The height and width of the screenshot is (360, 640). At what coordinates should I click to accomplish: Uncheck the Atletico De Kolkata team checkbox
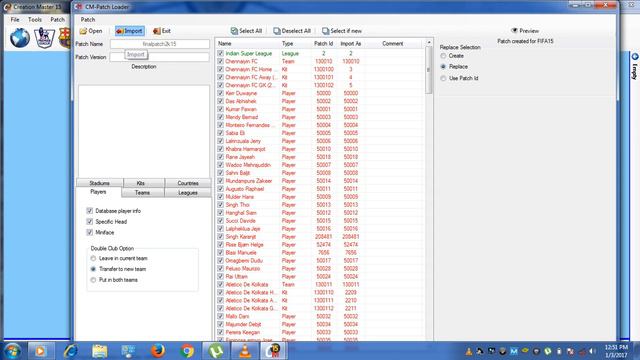[x=220, y=284]
